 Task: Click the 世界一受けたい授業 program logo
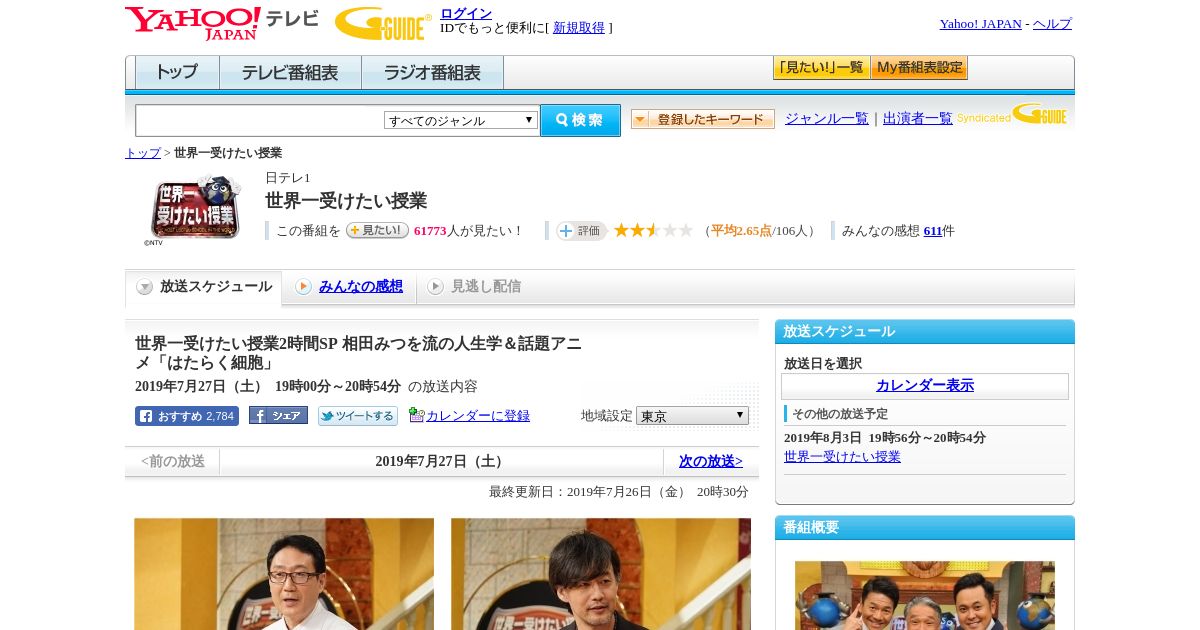pyautogui.click(x=195, y=208)
